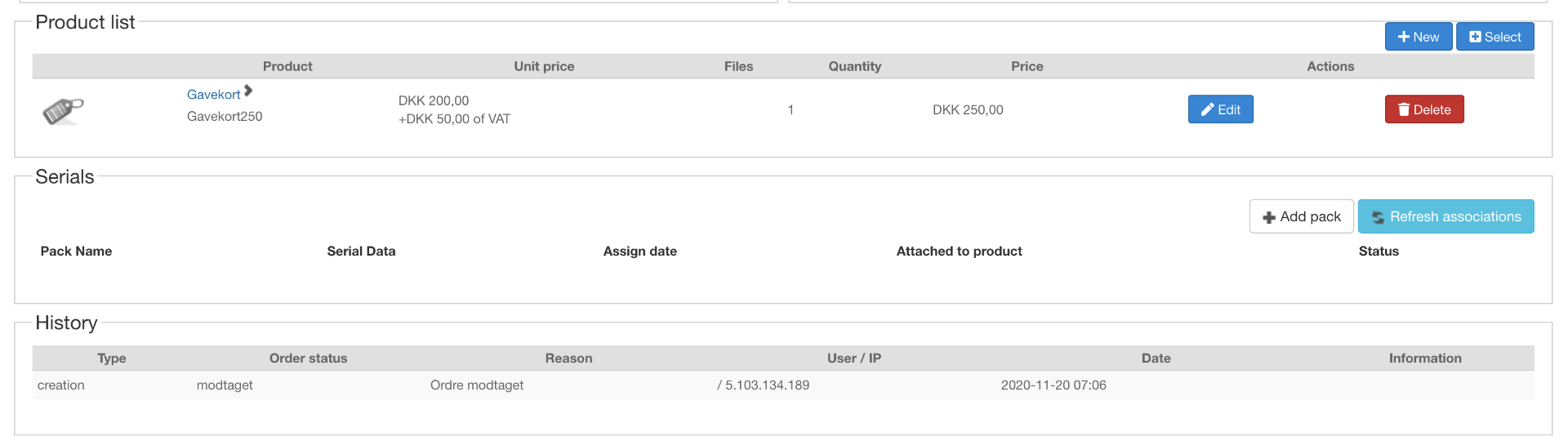Click the Product column header

(287, 66)
